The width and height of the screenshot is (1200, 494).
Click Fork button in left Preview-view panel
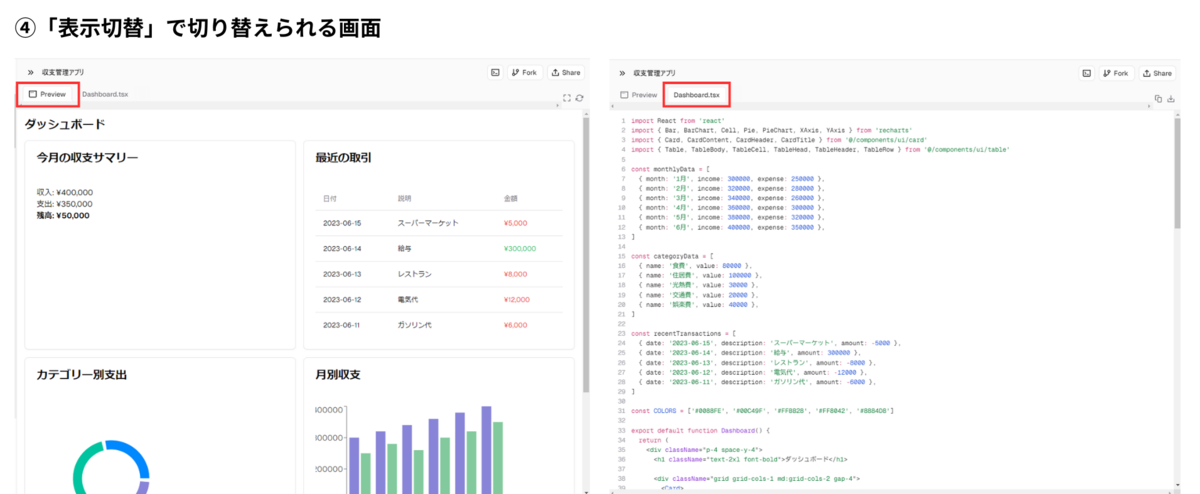[x=525, y=73]
